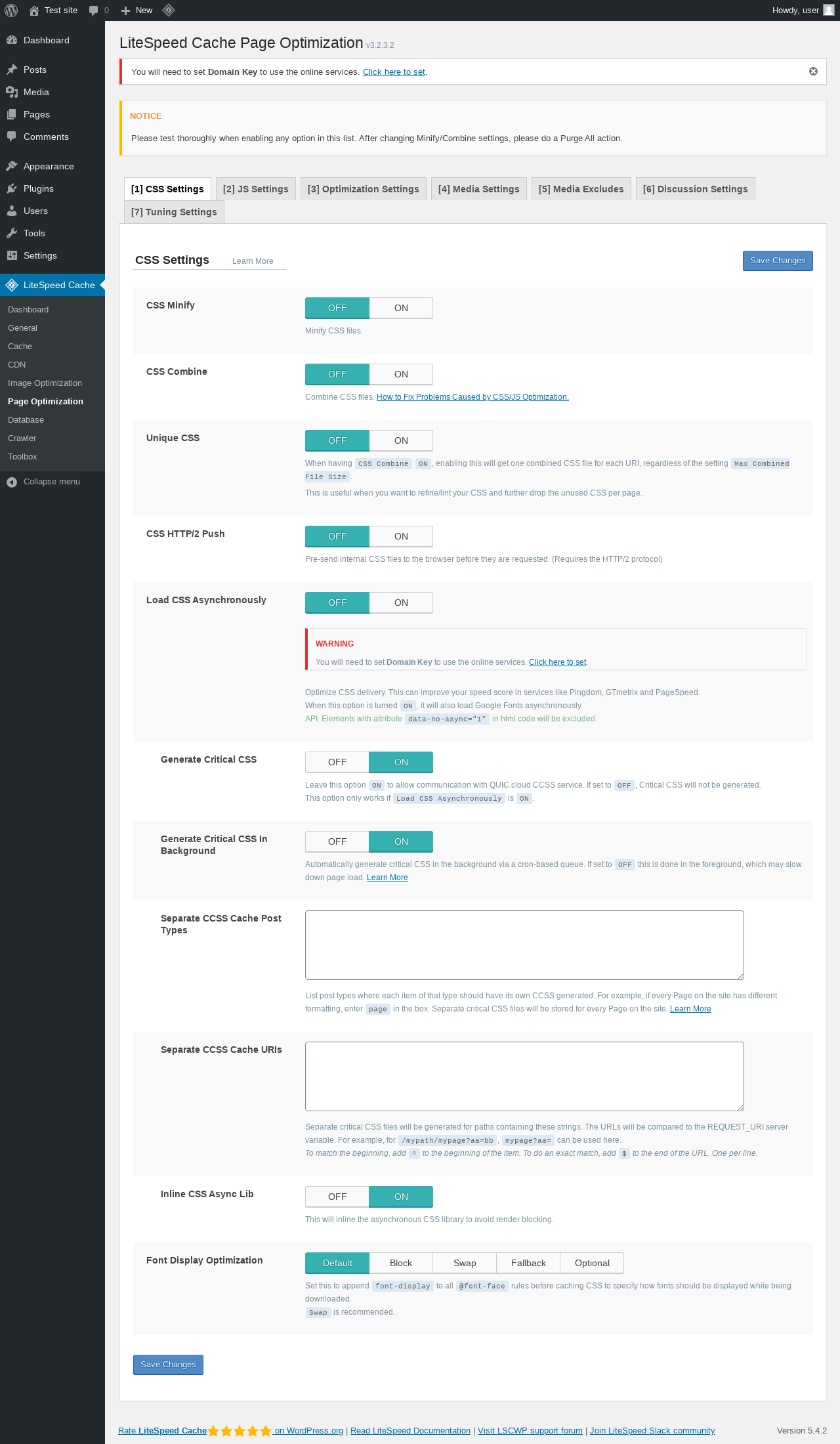Enable Unique CSS with ON button
This screenshot has height=1444, width=840.
coord(401,440)
